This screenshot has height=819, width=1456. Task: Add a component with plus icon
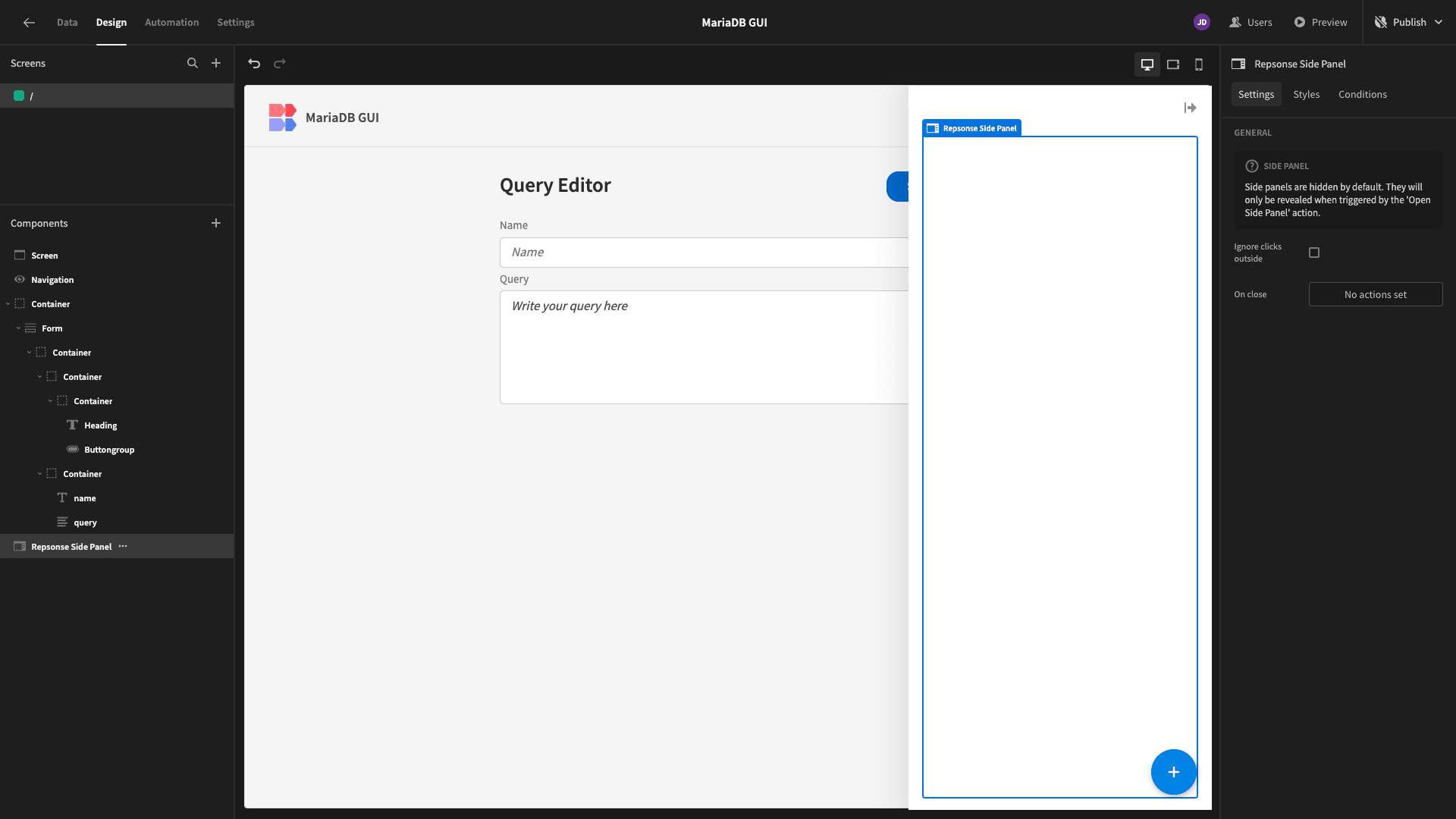click(216, 223)
